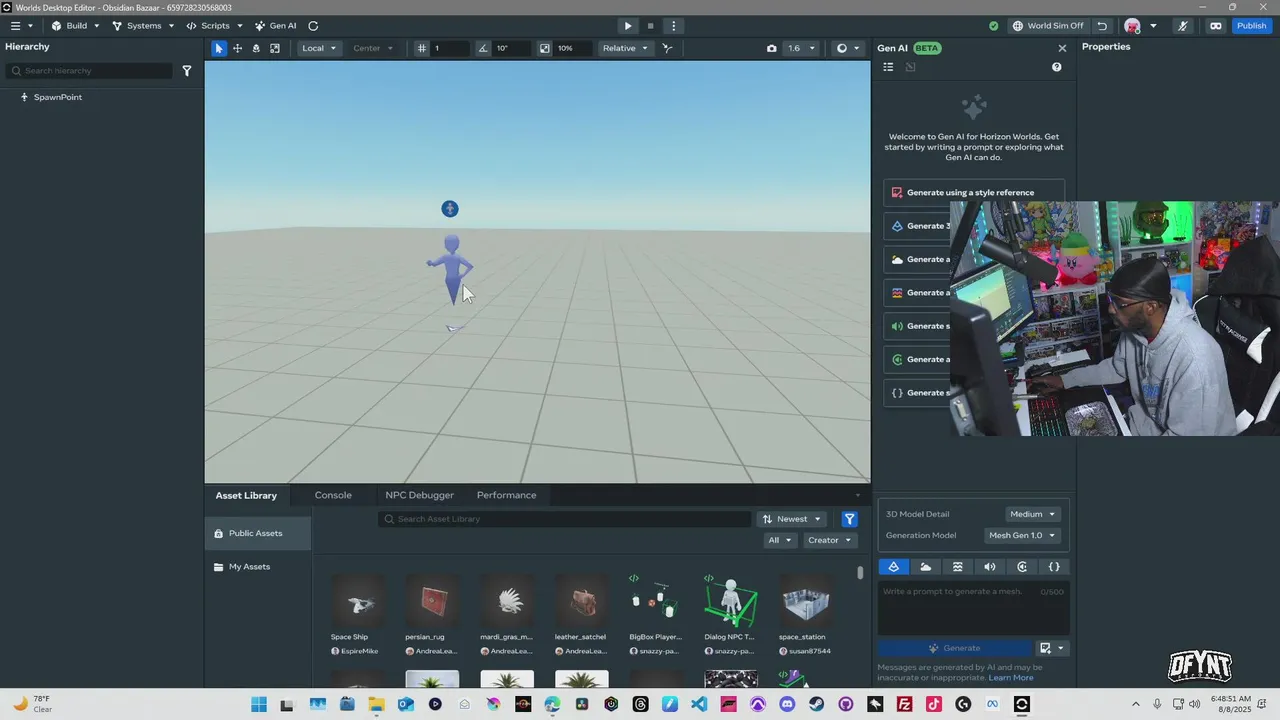Open the Local coordinate space dropdown
Image resolution: width=1280 pixels, height=720 pixels.
319,48
